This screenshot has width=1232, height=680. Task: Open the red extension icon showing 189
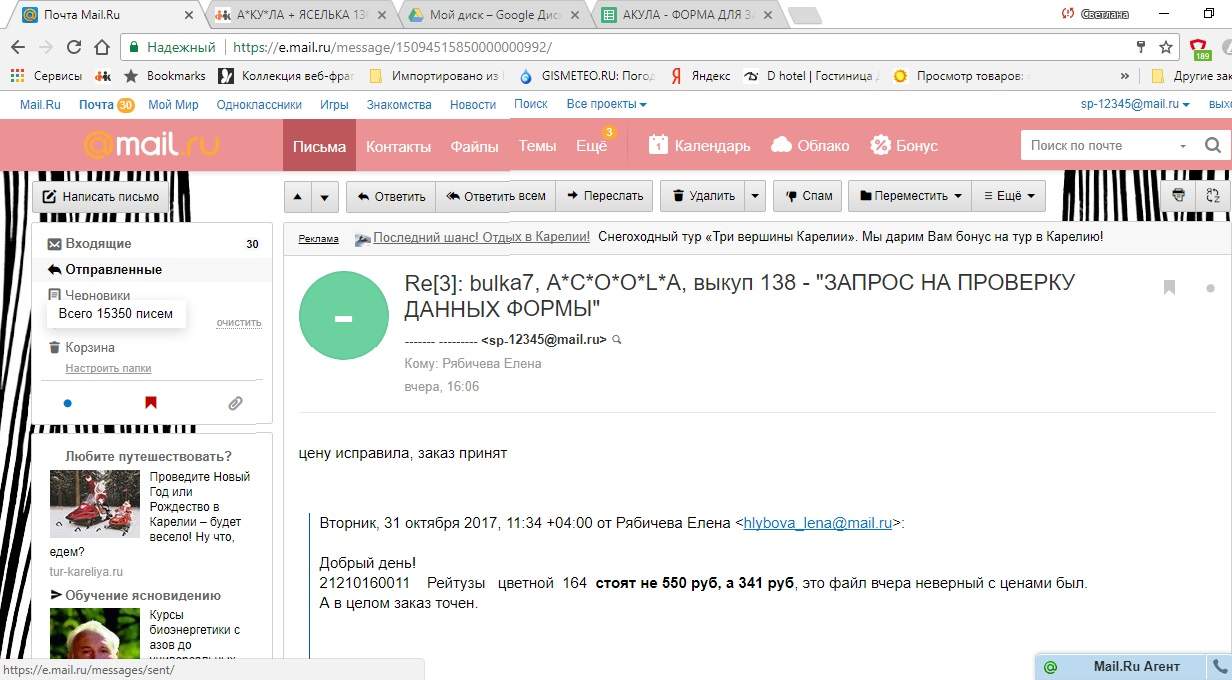[1199, 48]
